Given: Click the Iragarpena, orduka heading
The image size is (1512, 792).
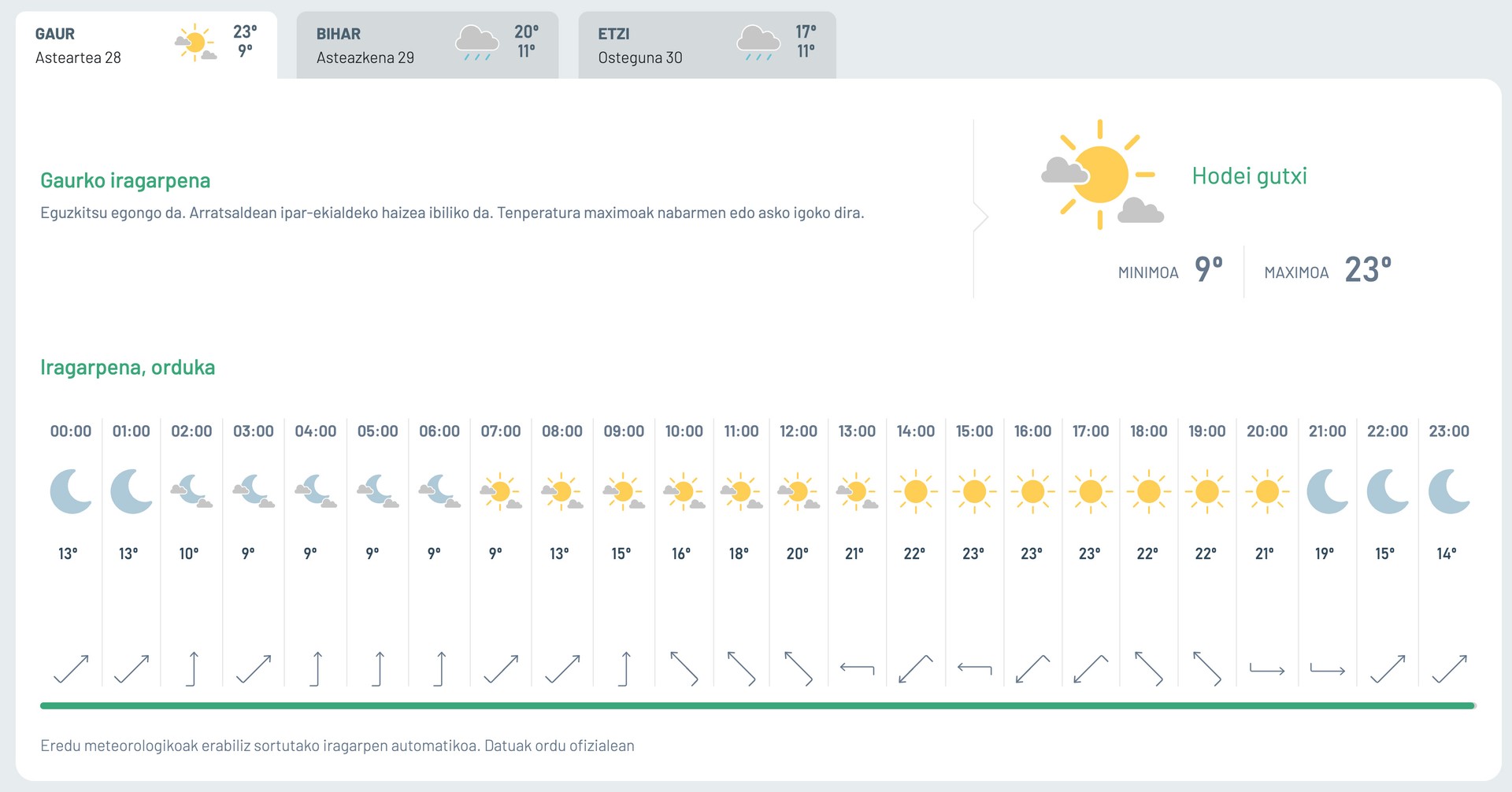Looking at the screenshot, I should 128,368.
